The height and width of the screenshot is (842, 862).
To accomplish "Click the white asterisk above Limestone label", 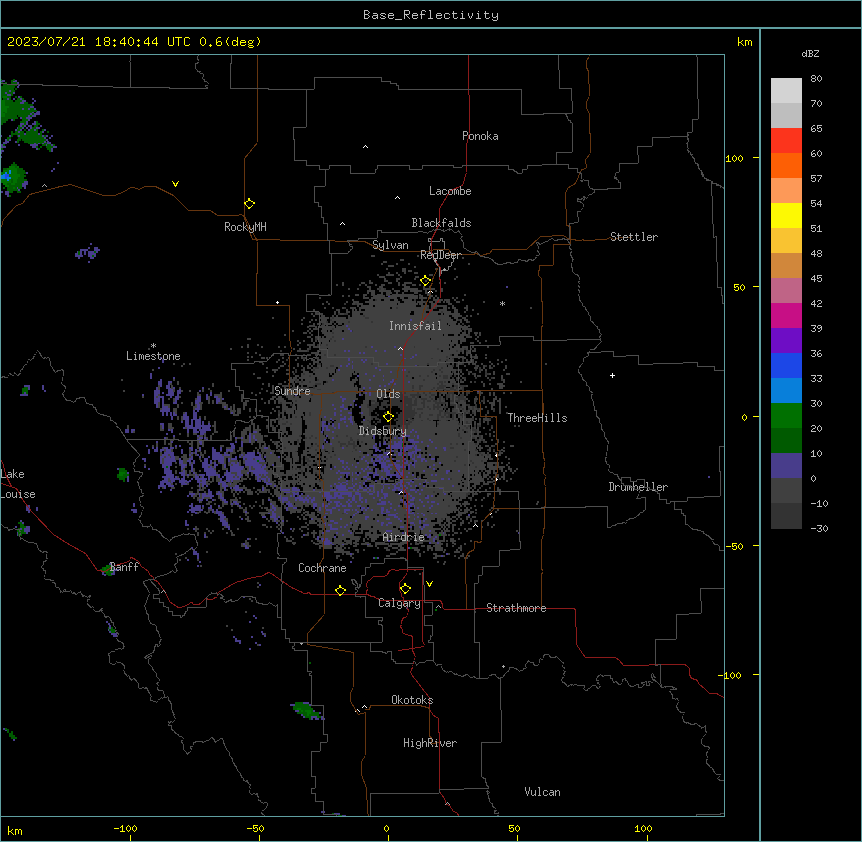I will point(153,345).
